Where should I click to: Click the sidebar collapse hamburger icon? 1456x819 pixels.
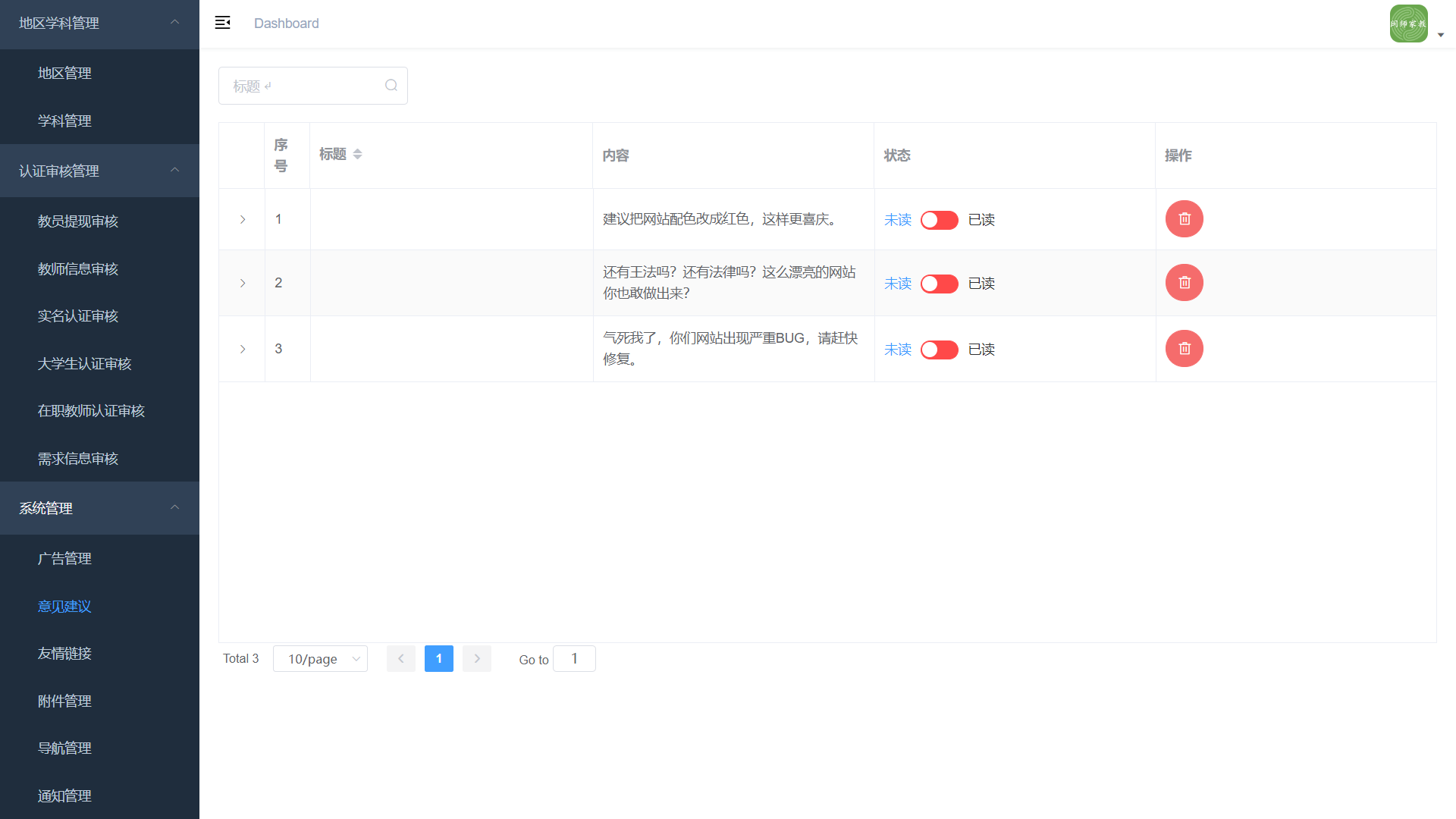coord(222,23)
